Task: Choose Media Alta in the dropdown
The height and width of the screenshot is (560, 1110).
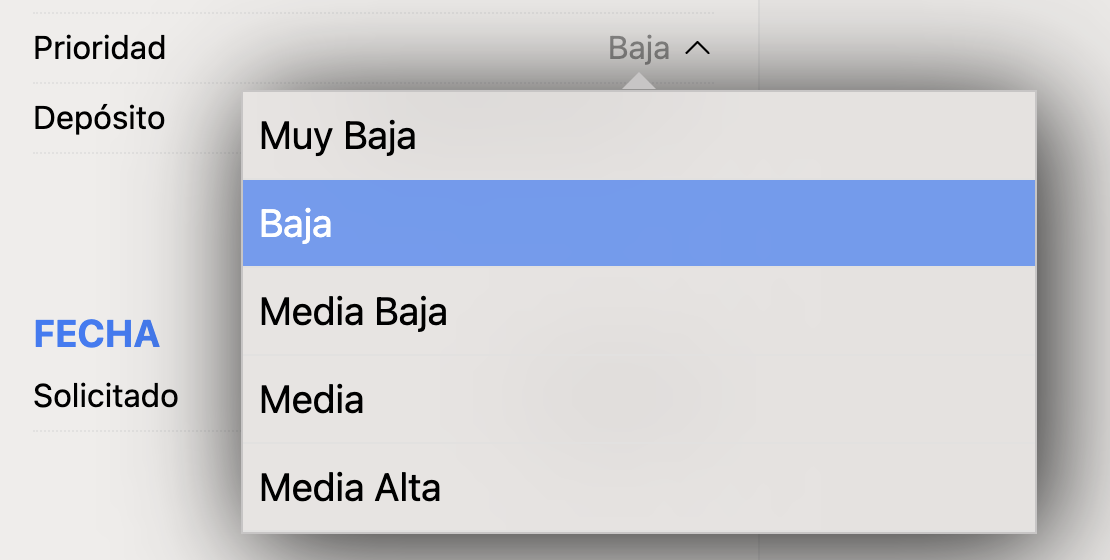Action: (x=350, y=488)
